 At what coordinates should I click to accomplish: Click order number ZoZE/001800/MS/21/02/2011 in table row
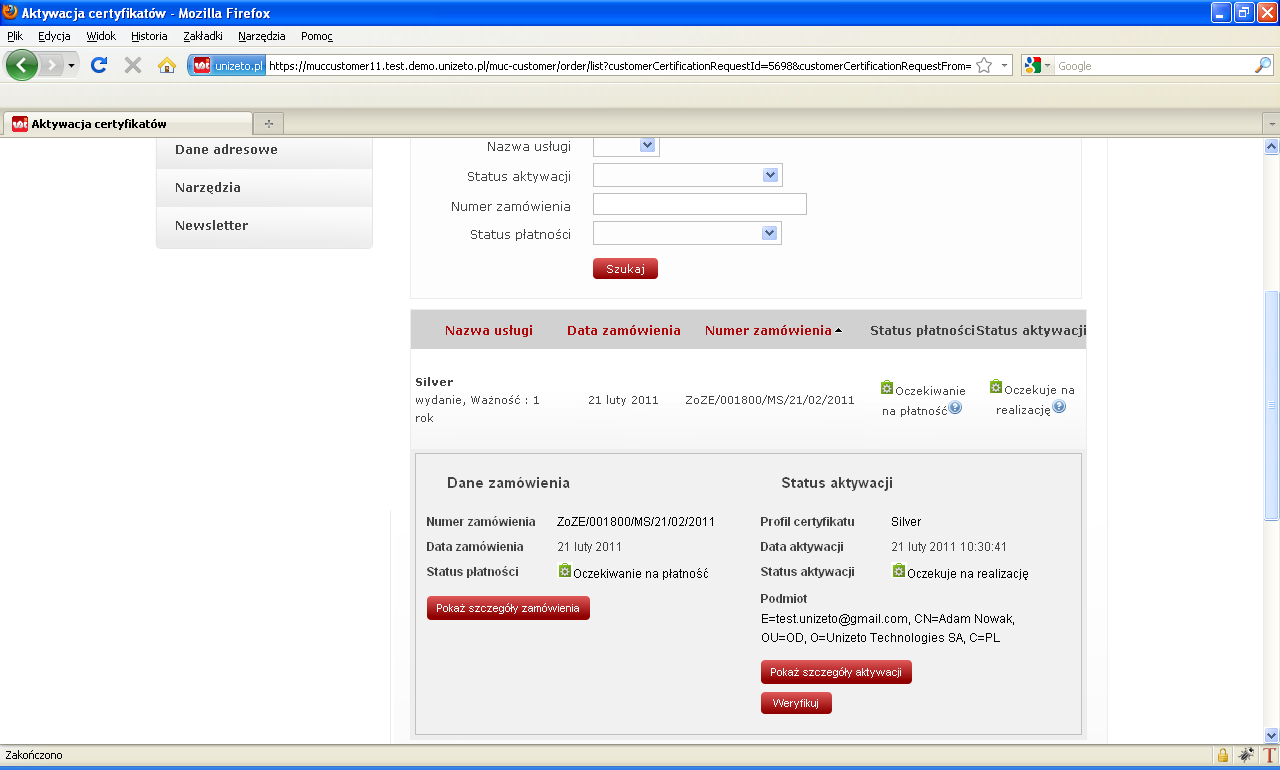(x=770, y=400)
